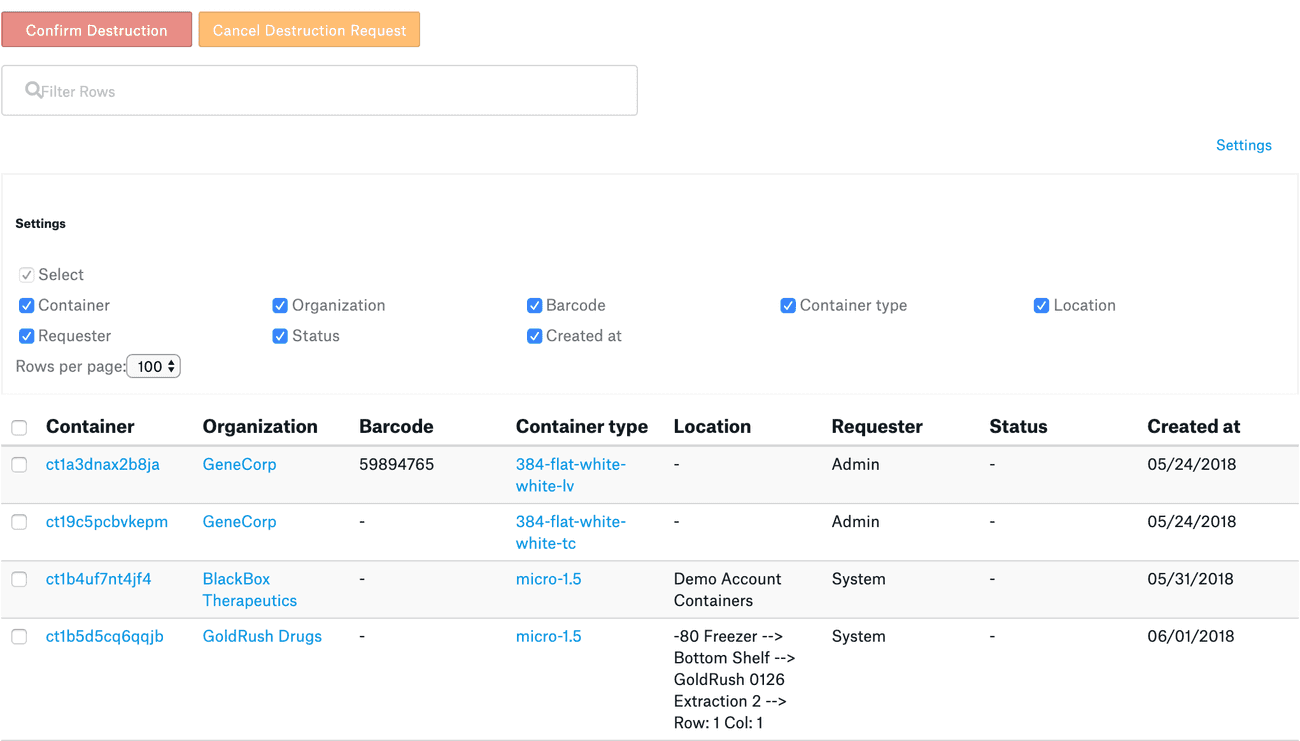This screenshot has width=1300, height=741.
Task: Open the Settings link at right
Action: [1243, 145]
